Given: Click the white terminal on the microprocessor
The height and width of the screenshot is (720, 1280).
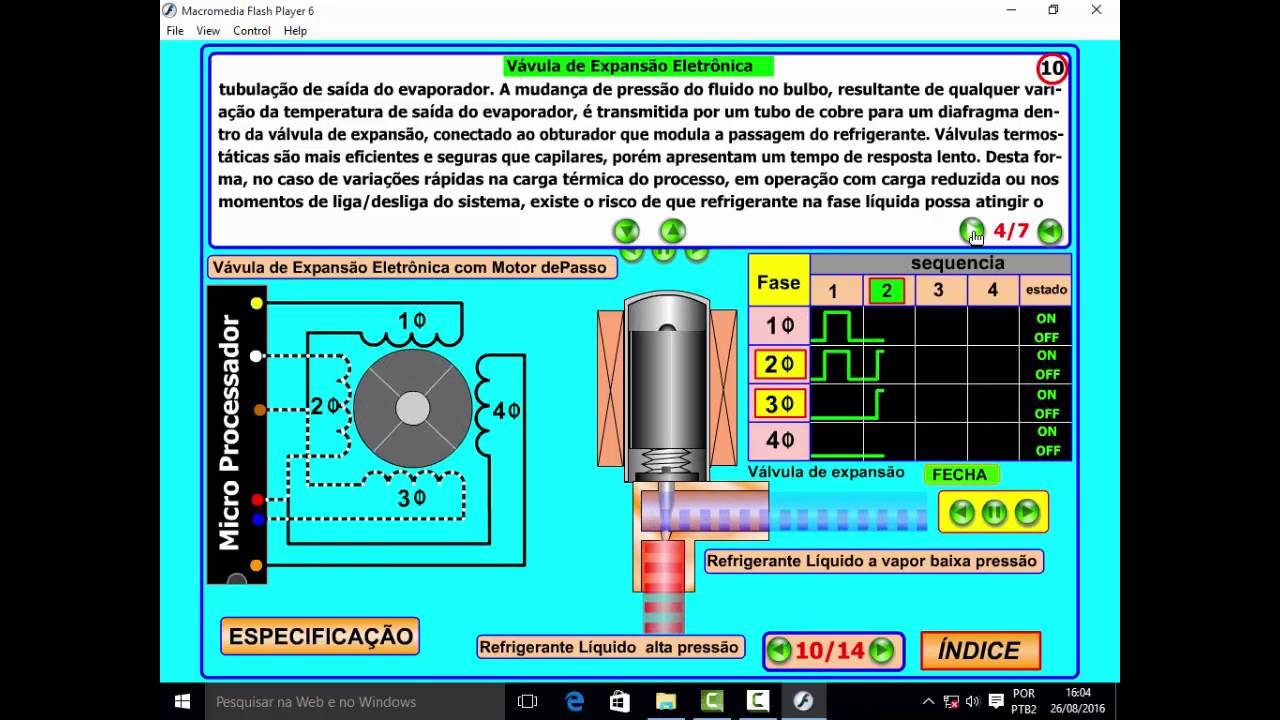Looking at the screenshot, I should (x=257, y=356).
